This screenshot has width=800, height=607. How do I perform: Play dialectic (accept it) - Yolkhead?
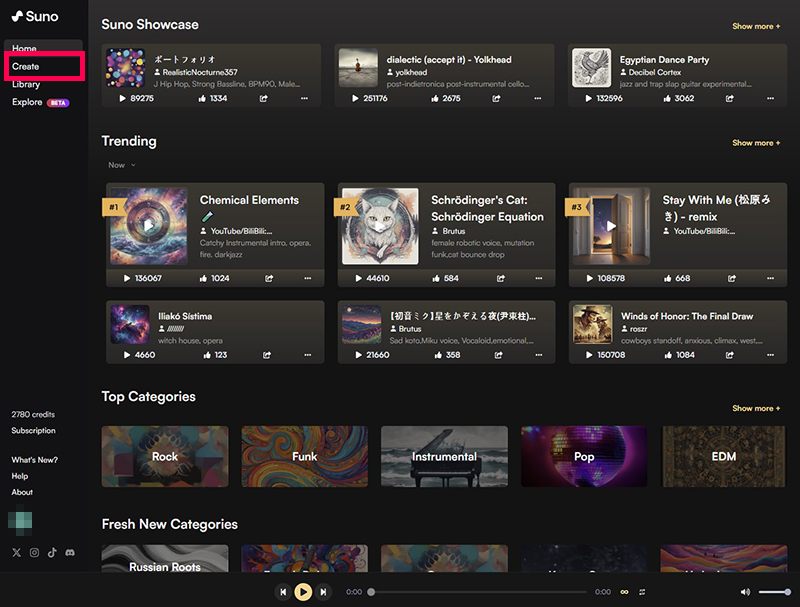click(355, 98)
